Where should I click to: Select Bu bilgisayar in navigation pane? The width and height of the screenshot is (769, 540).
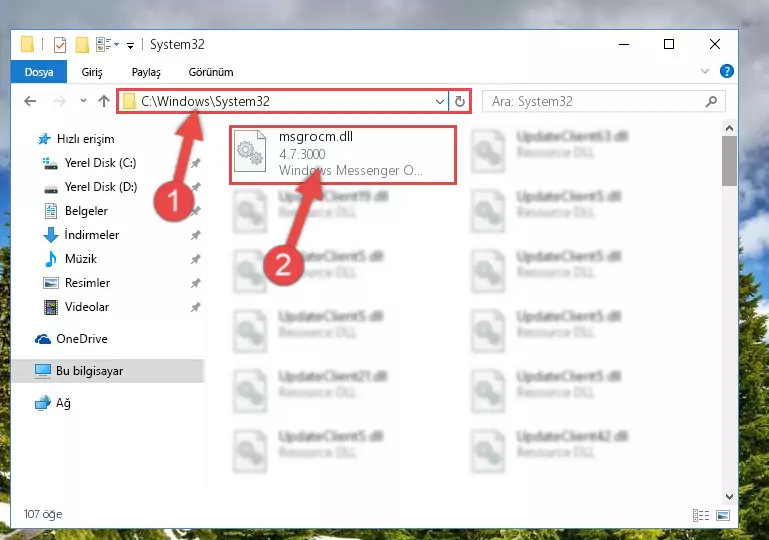click(89, 371)
